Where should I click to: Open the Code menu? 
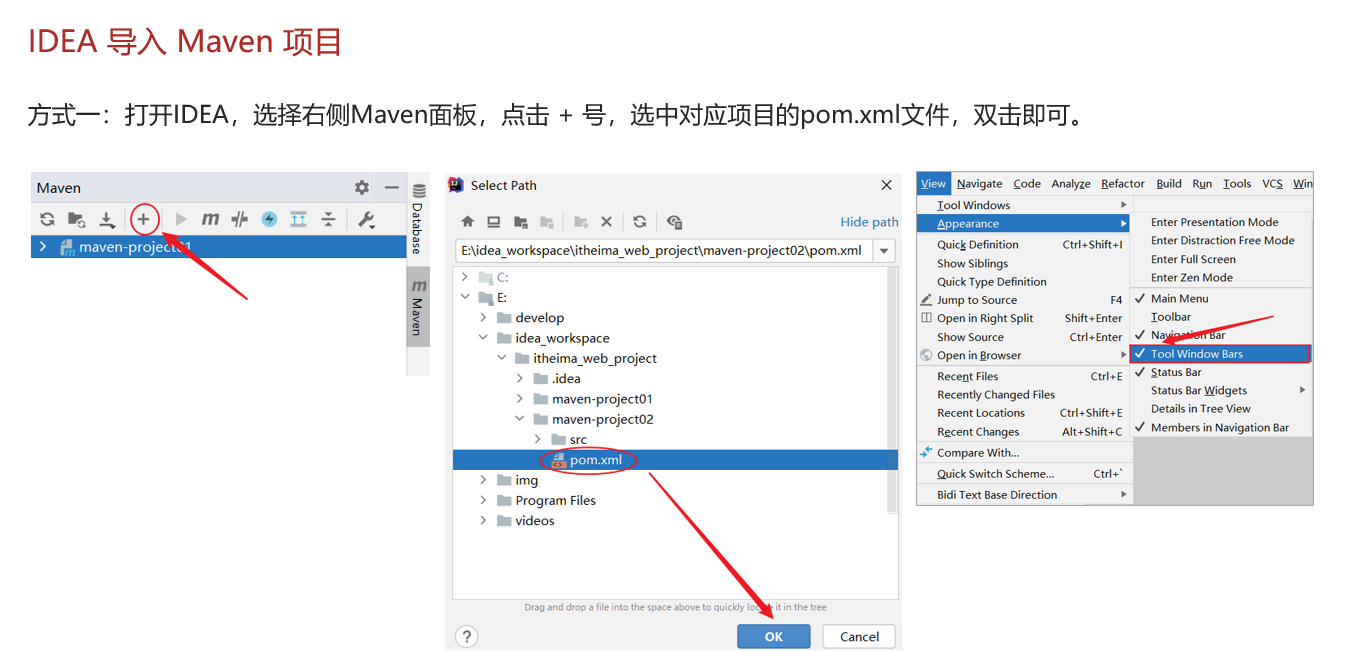1027,183
